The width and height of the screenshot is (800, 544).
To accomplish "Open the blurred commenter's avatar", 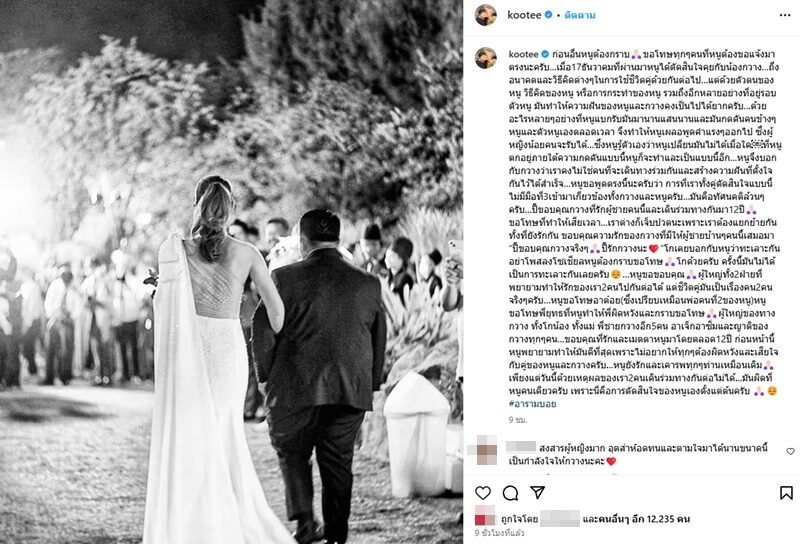I will point(486,450).
